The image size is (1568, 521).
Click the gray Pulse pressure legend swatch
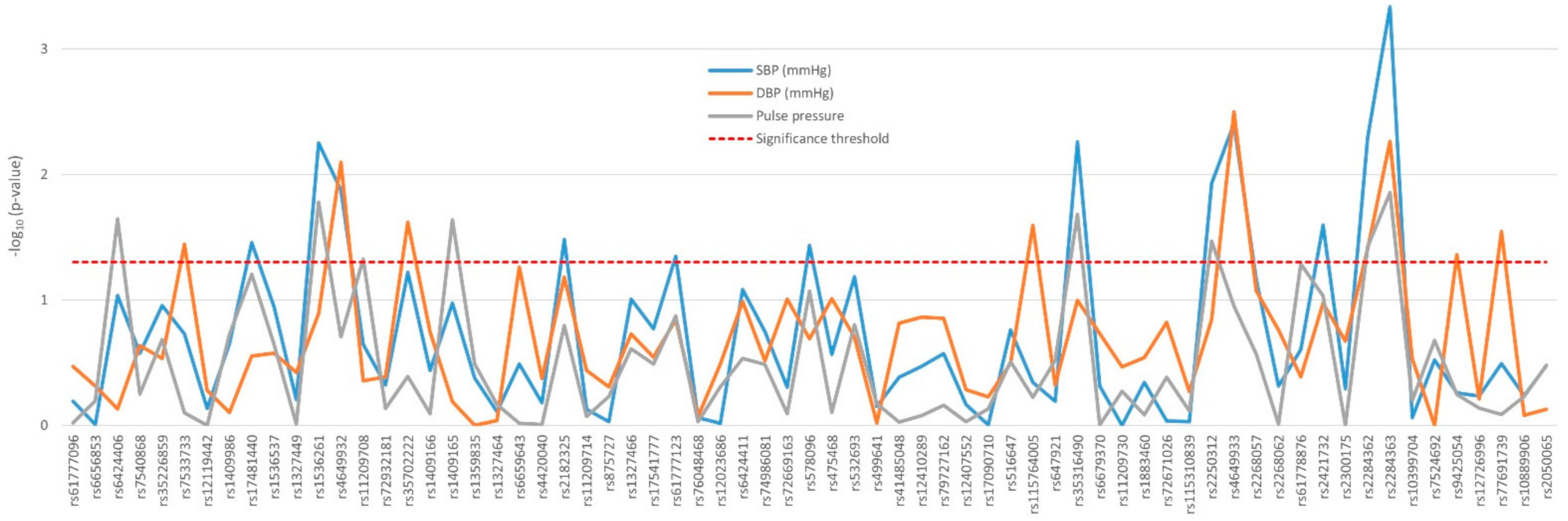[730, 116]
